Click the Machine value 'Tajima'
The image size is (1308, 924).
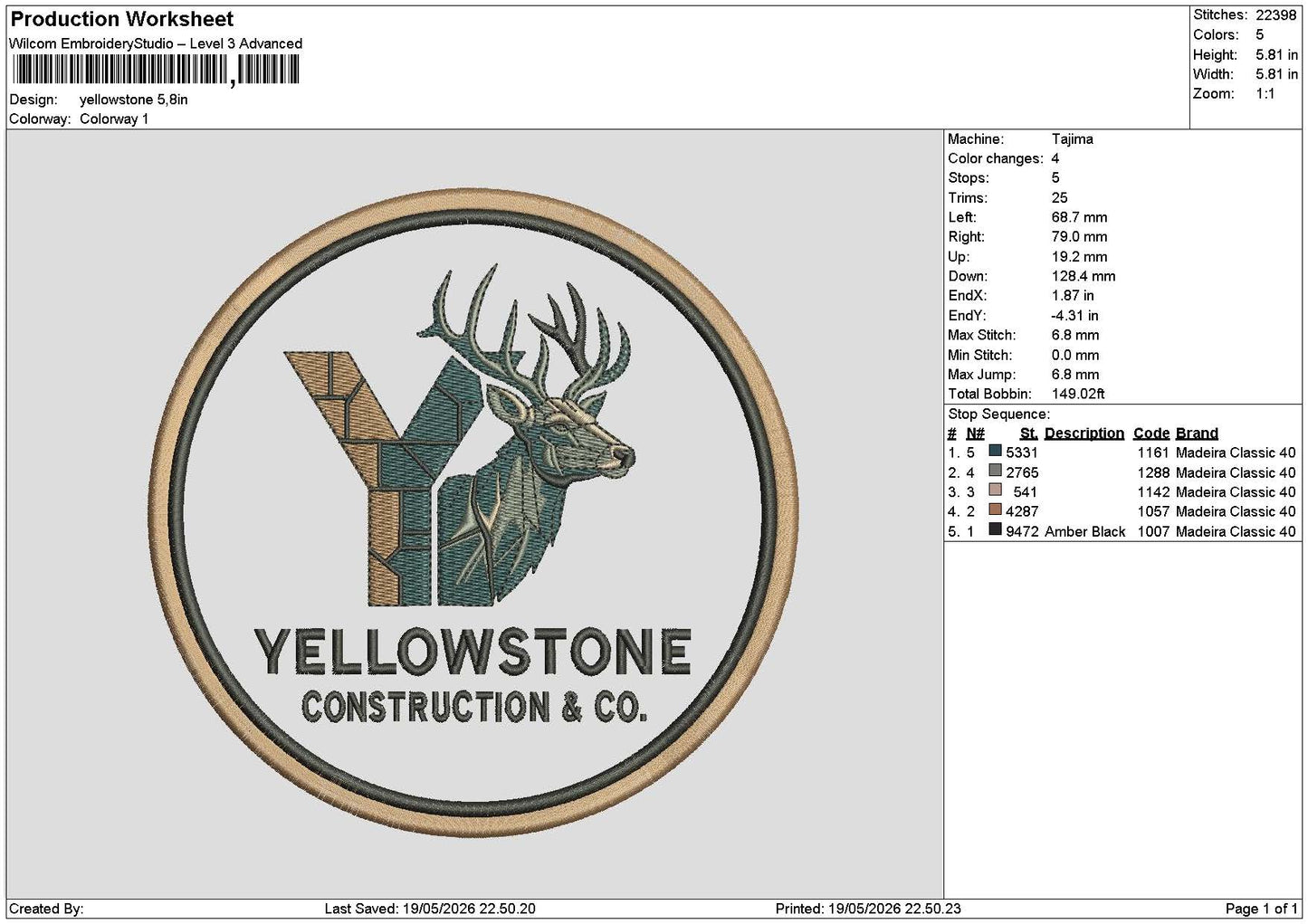(1073, 139)
